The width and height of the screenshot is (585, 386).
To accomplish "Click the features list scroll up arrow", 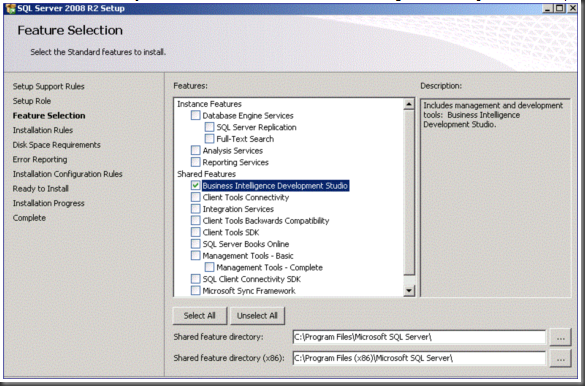I will click(409, 104).
